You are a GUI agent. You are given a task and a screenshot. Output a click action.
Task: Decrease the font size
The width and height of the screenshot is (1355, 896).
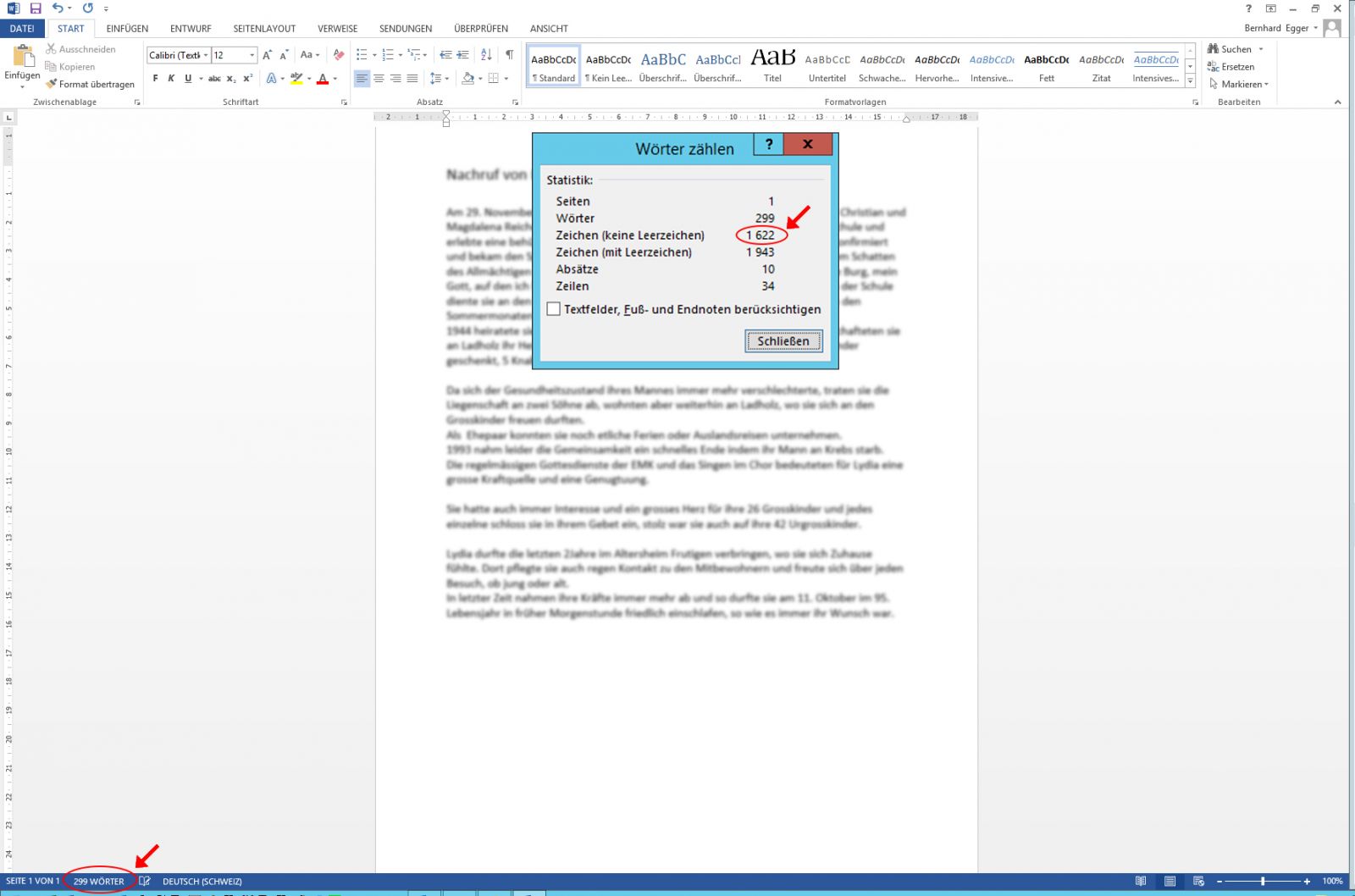click(284, 55)
